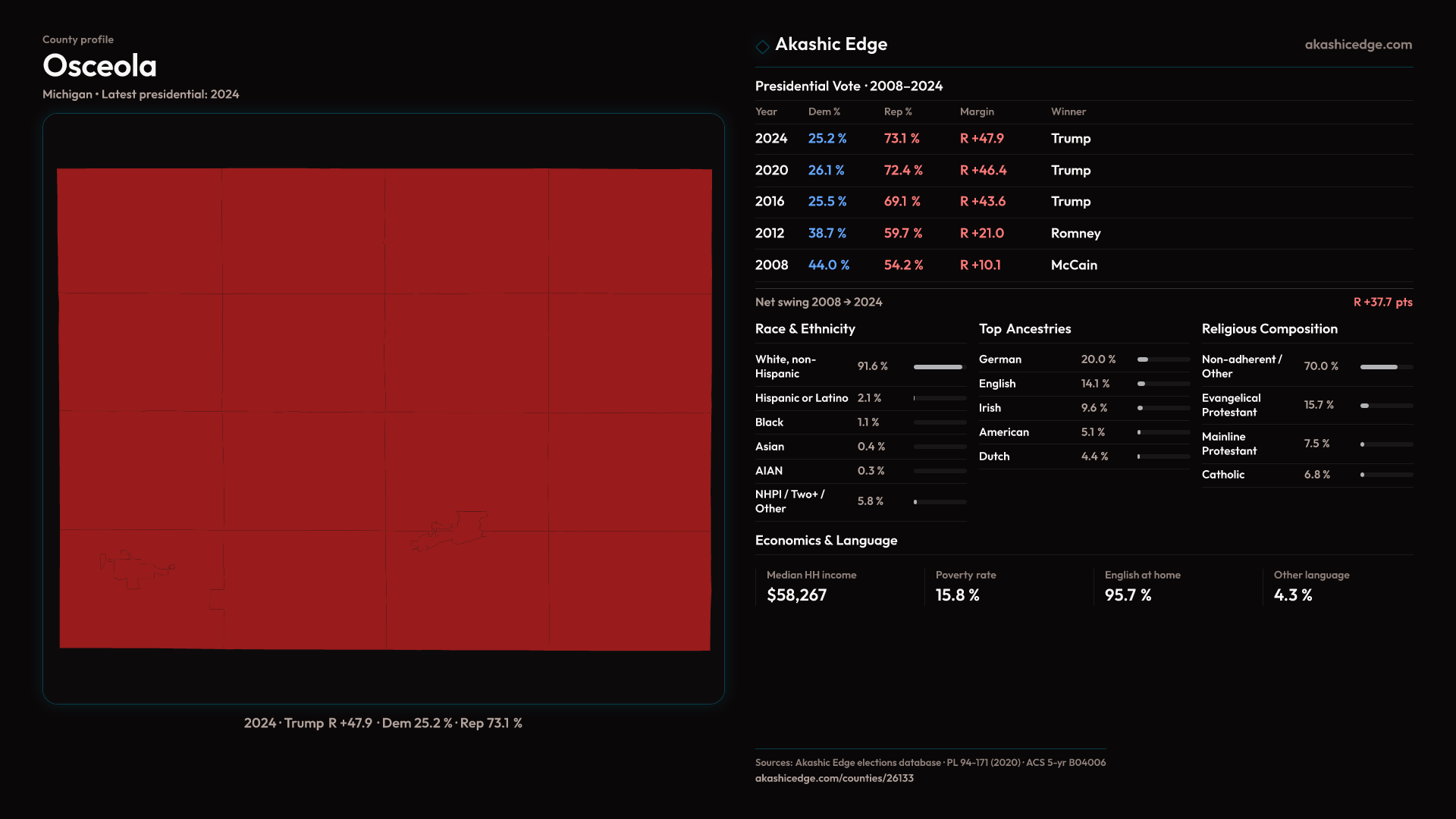This screenshot has height=819, width=1456.
Task: Click the Margin column header
Action: point(976,111)
